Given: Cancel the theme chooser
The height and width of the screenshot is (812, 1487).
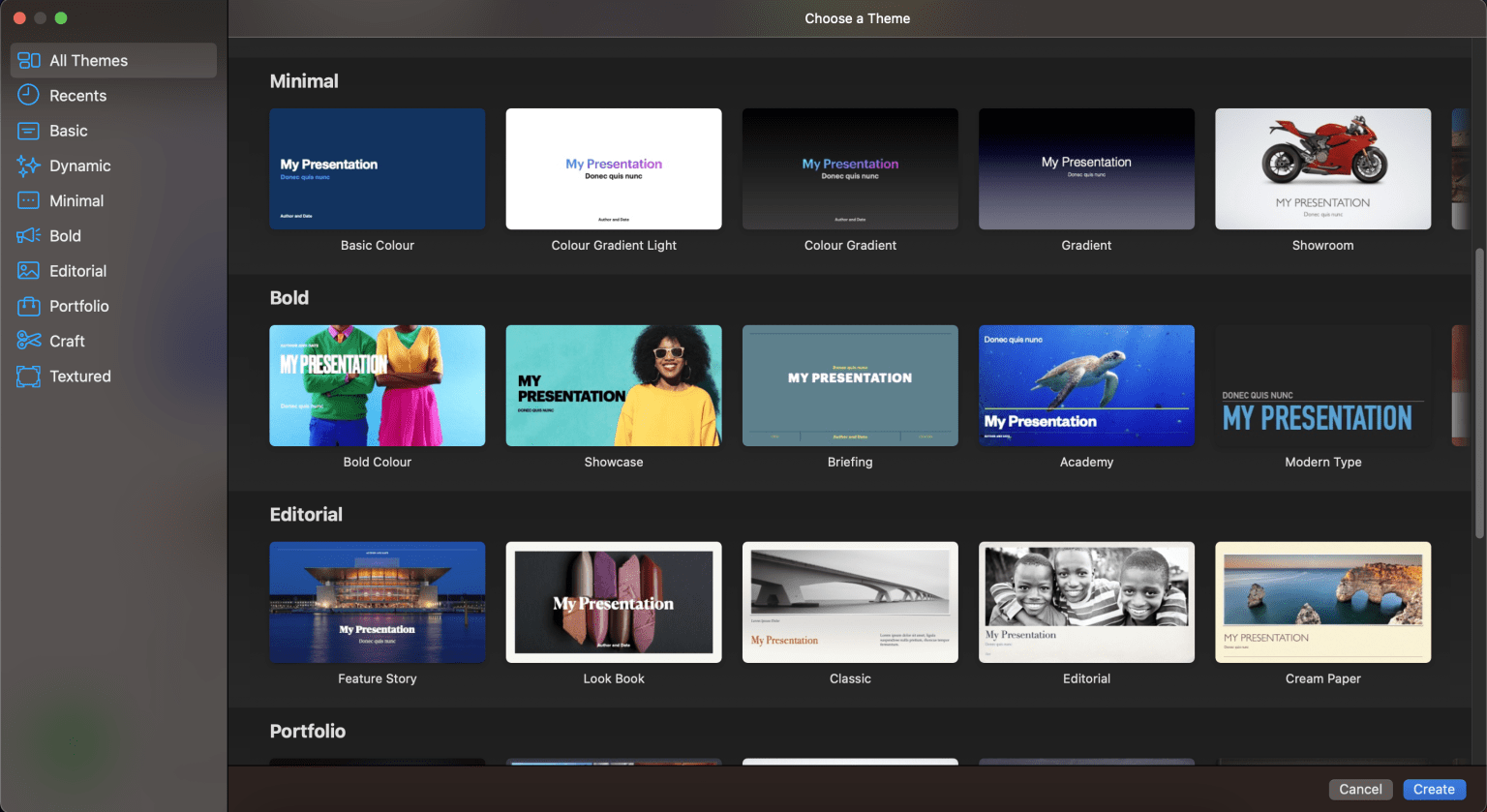Looking at the screenshot, I should 1360,789.
